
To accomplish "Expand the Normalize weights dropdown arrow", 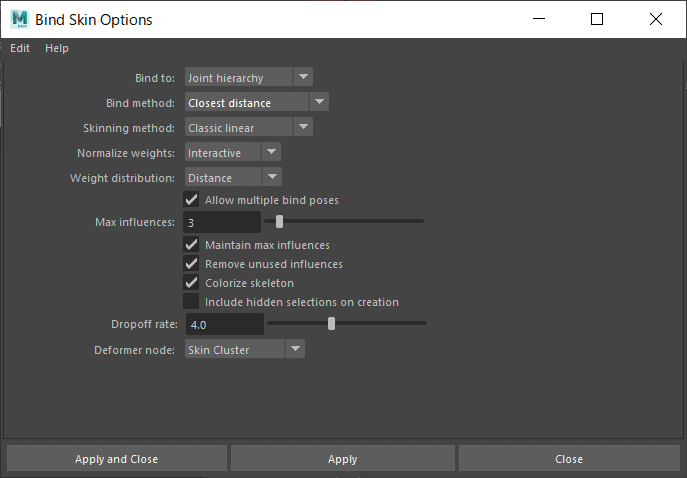I will (271, 152).
